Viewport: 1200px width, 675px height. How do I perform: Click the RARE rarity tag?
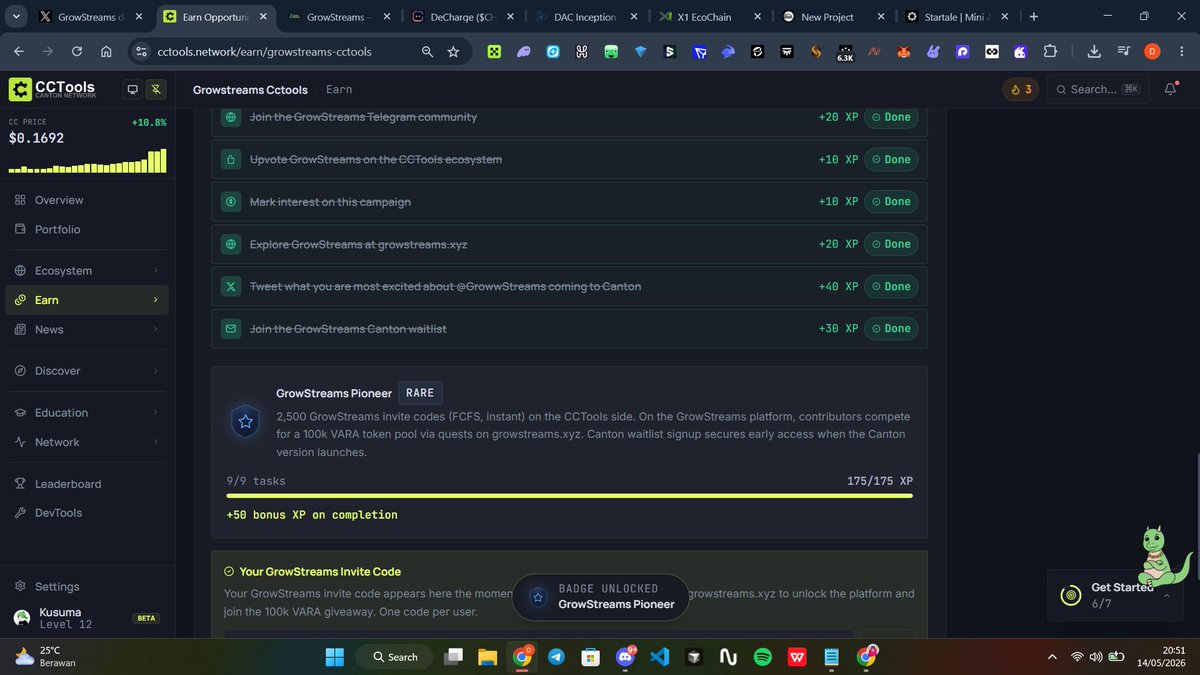pos(420,393)
